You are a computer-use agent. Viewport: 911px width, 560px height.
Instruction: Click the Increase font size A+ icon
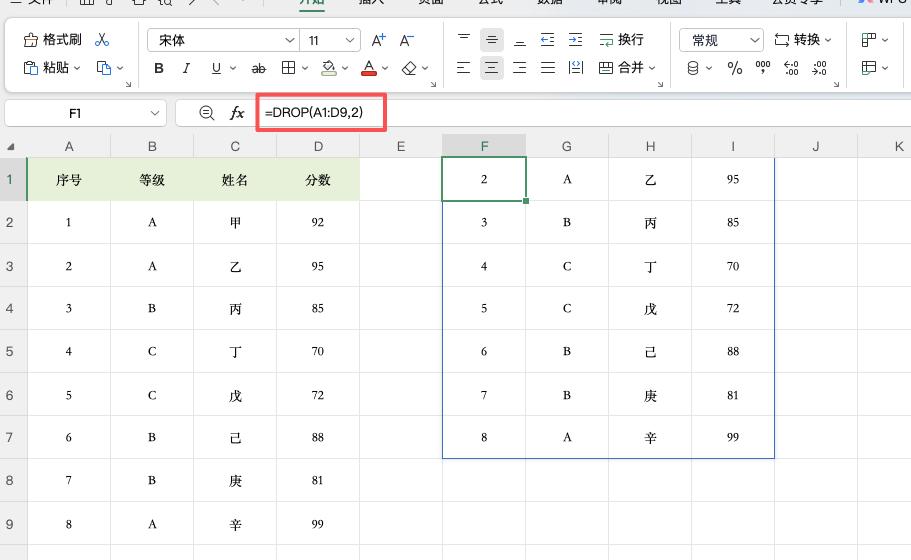tap(378, 40)
